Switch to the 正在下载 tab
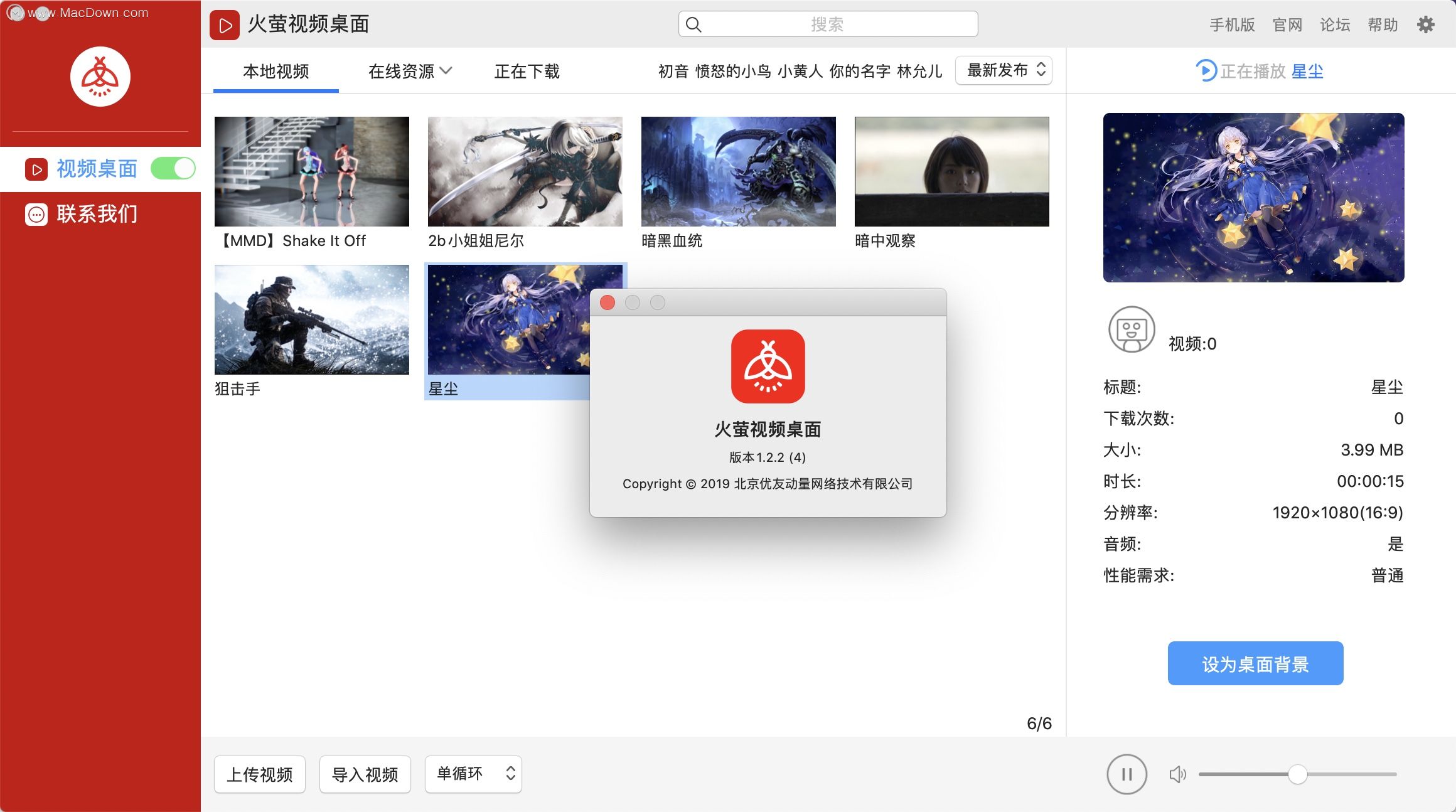Screen dimensions: 1456x812 click(527, 71)
